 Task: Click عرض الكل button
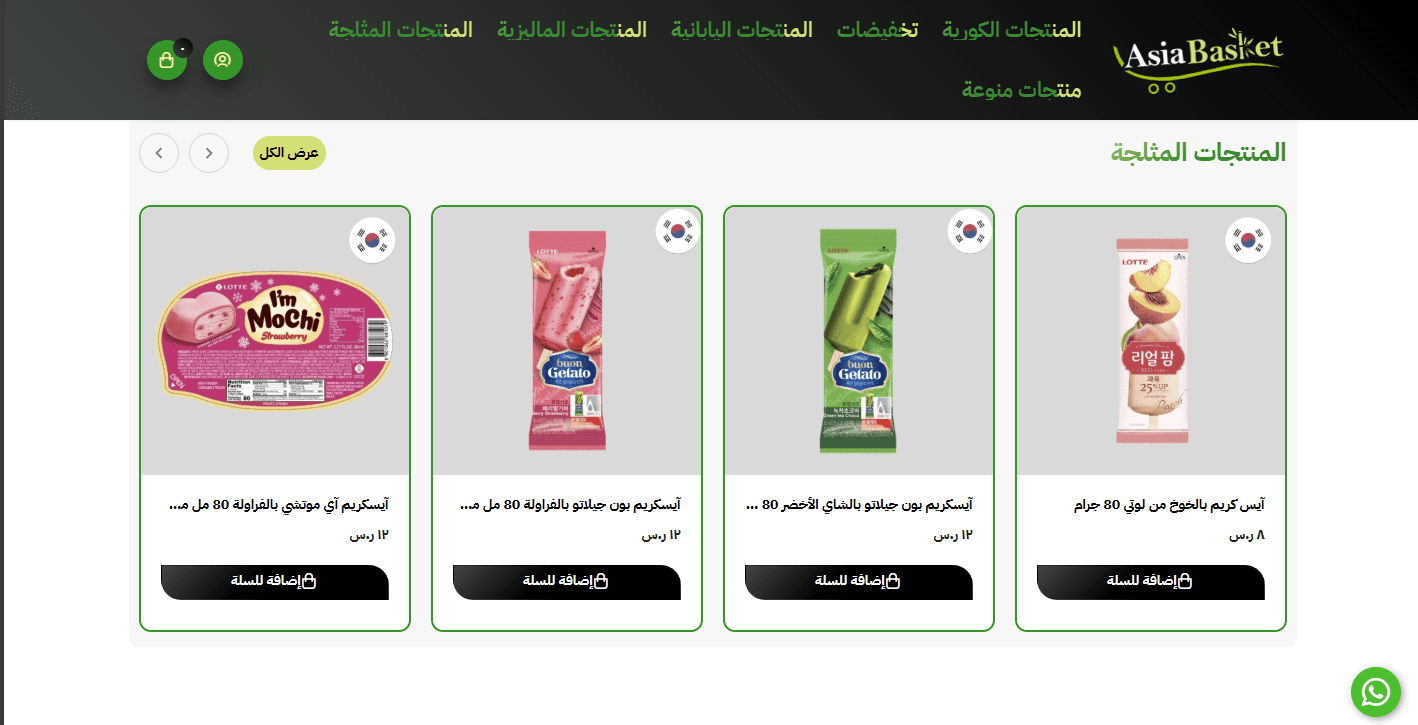click(x=289, y=153)
